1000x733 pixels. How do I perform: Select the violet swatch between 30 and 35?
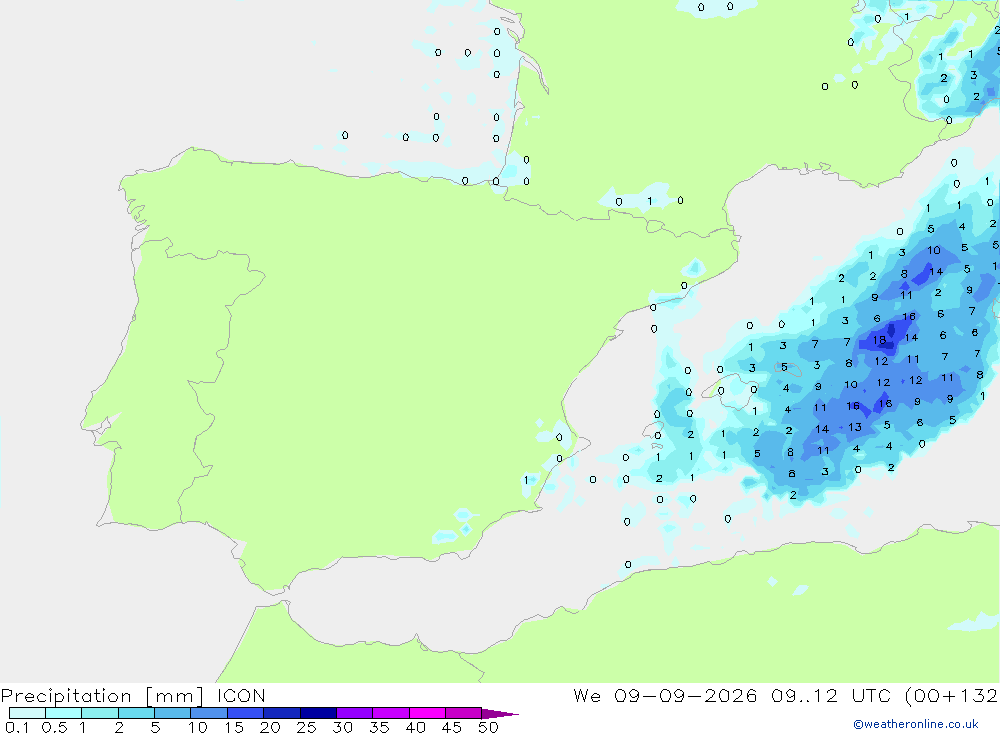tap(355, 713)
